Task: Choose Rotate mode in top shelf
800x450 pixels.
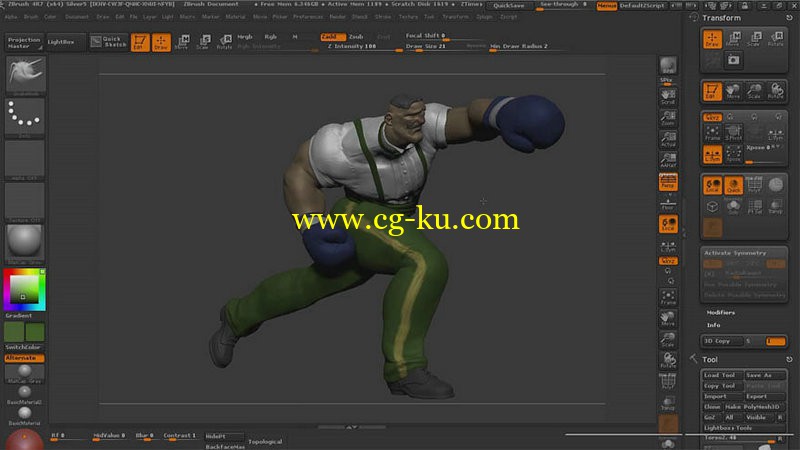Action: (x=224, y=42)
